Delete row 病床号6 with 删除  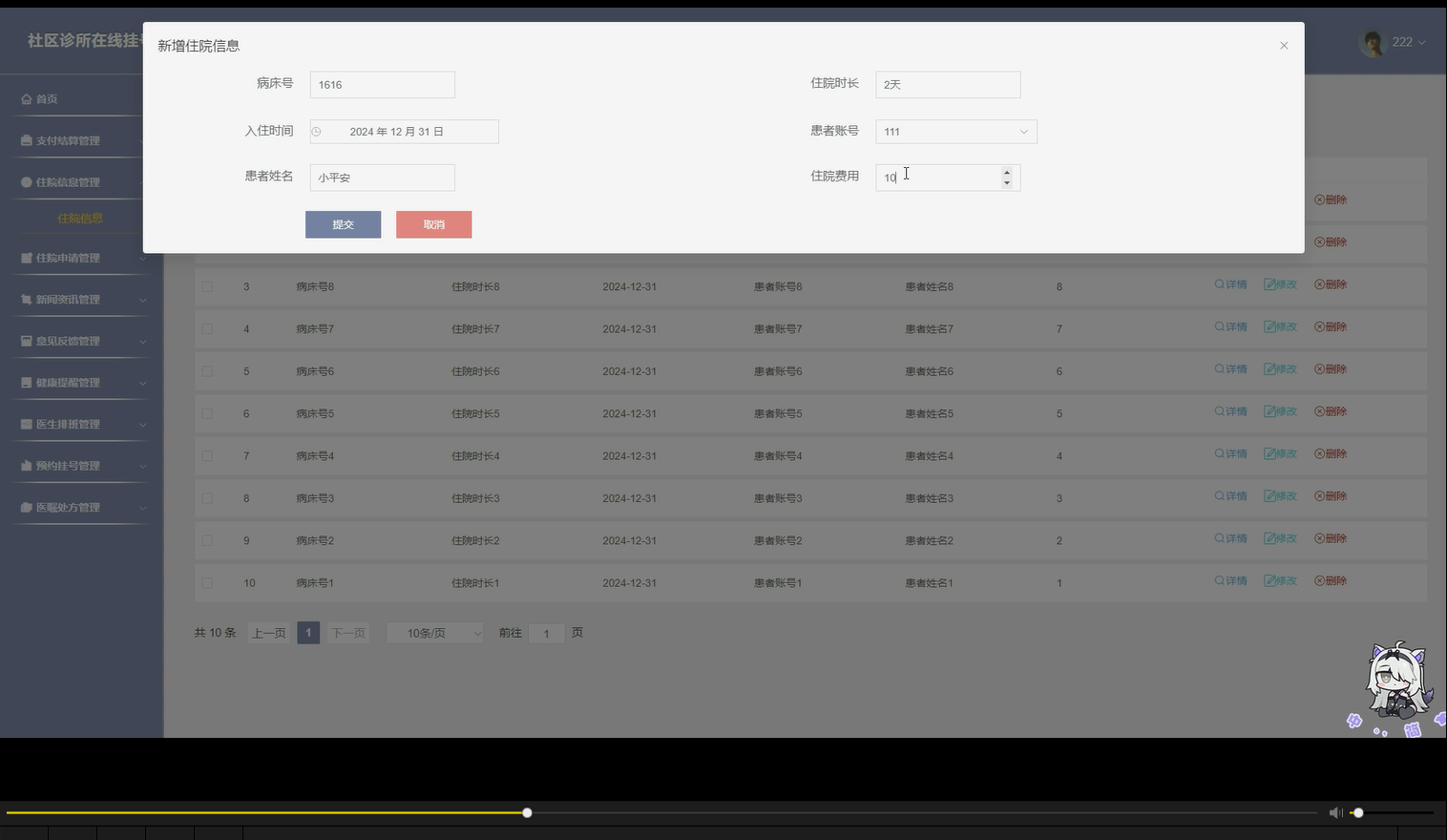coord(1331,369)
